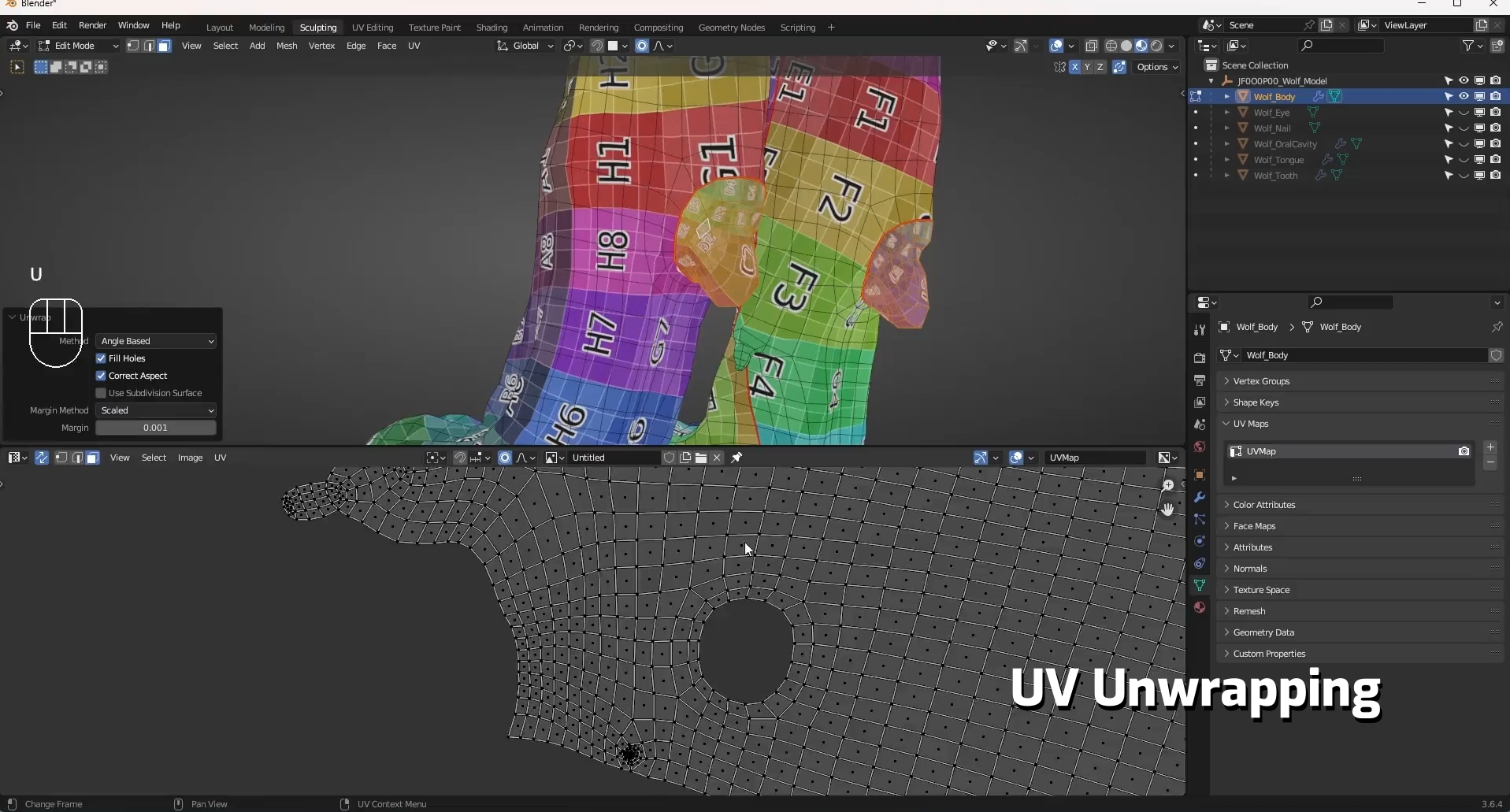Open the Material properties tab
The width and height of the screenshot is (1510, 812).
[1199, 607]
